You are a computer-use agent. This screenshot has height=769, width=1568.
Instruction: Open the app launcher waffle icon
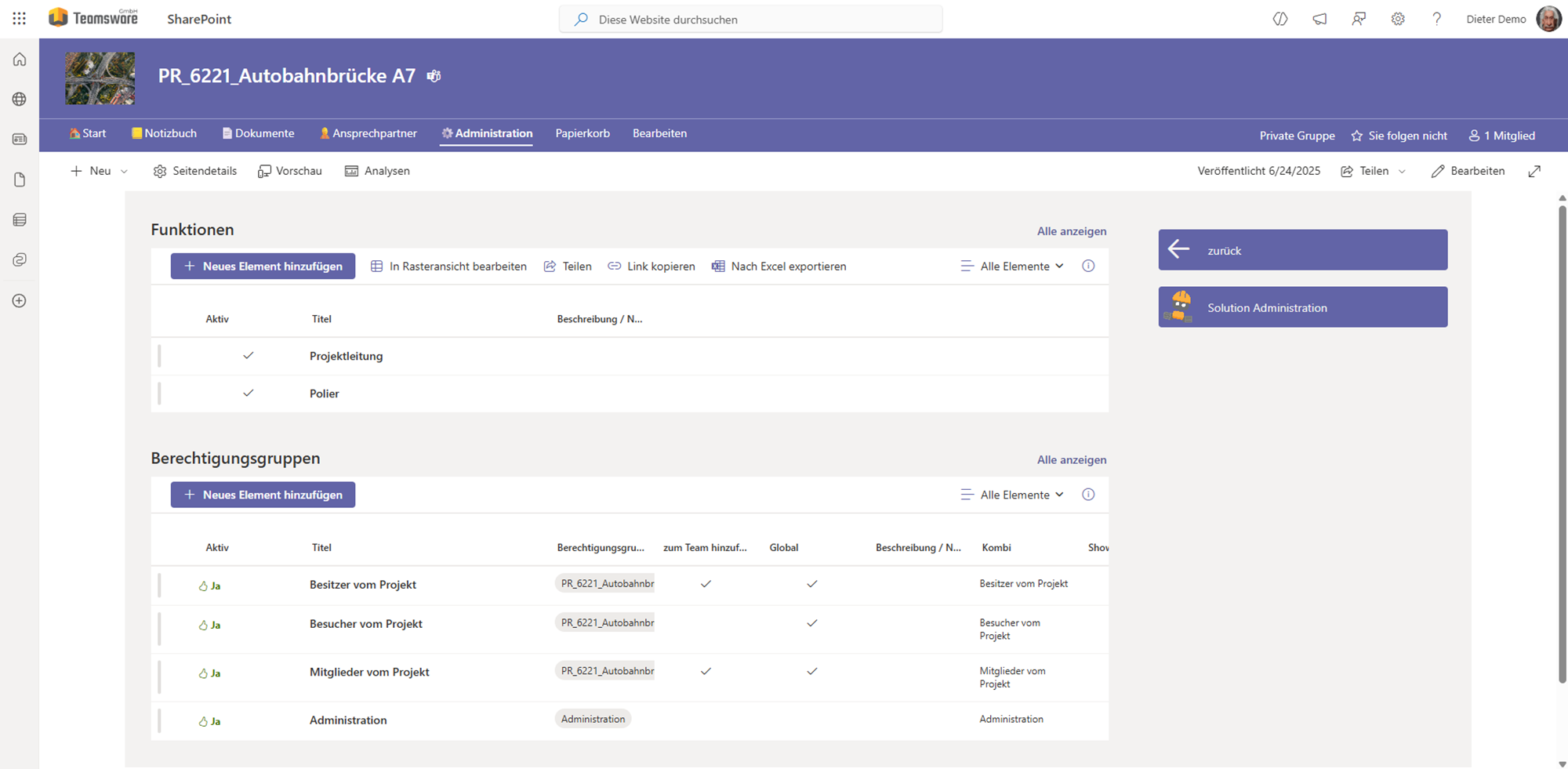20,19
